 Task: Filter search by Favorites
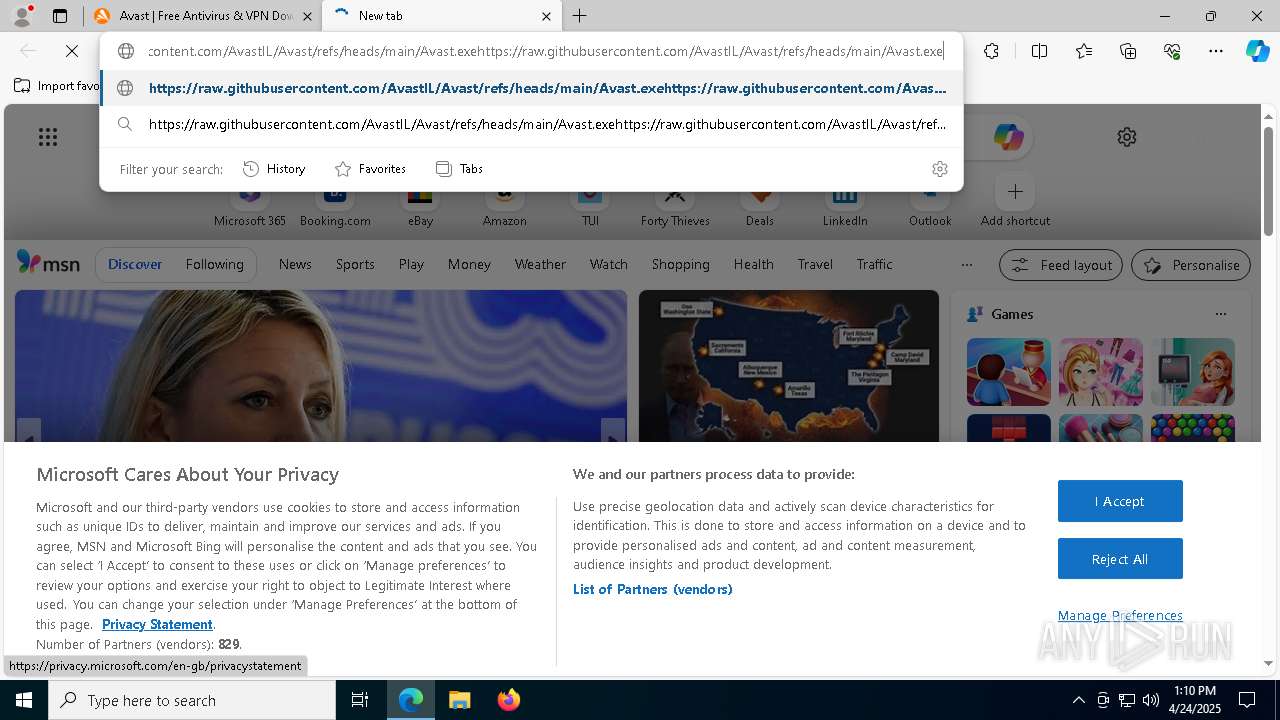370,169
